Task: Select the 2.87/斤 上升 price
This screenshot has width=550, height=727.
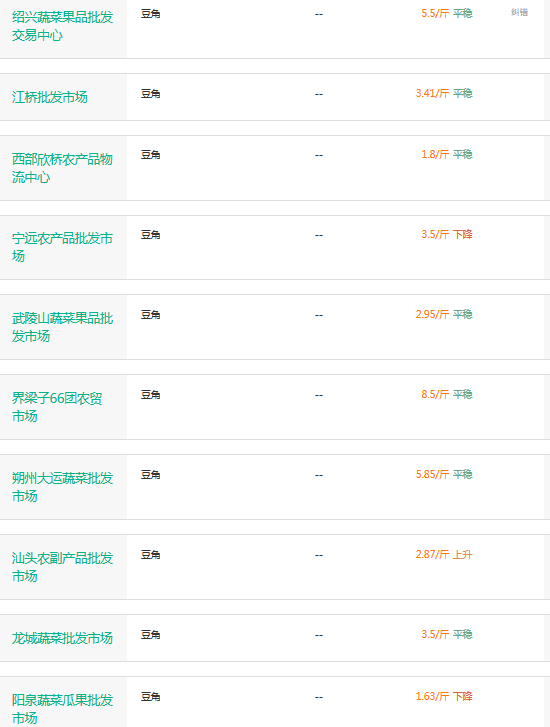Action: point(444,555)
